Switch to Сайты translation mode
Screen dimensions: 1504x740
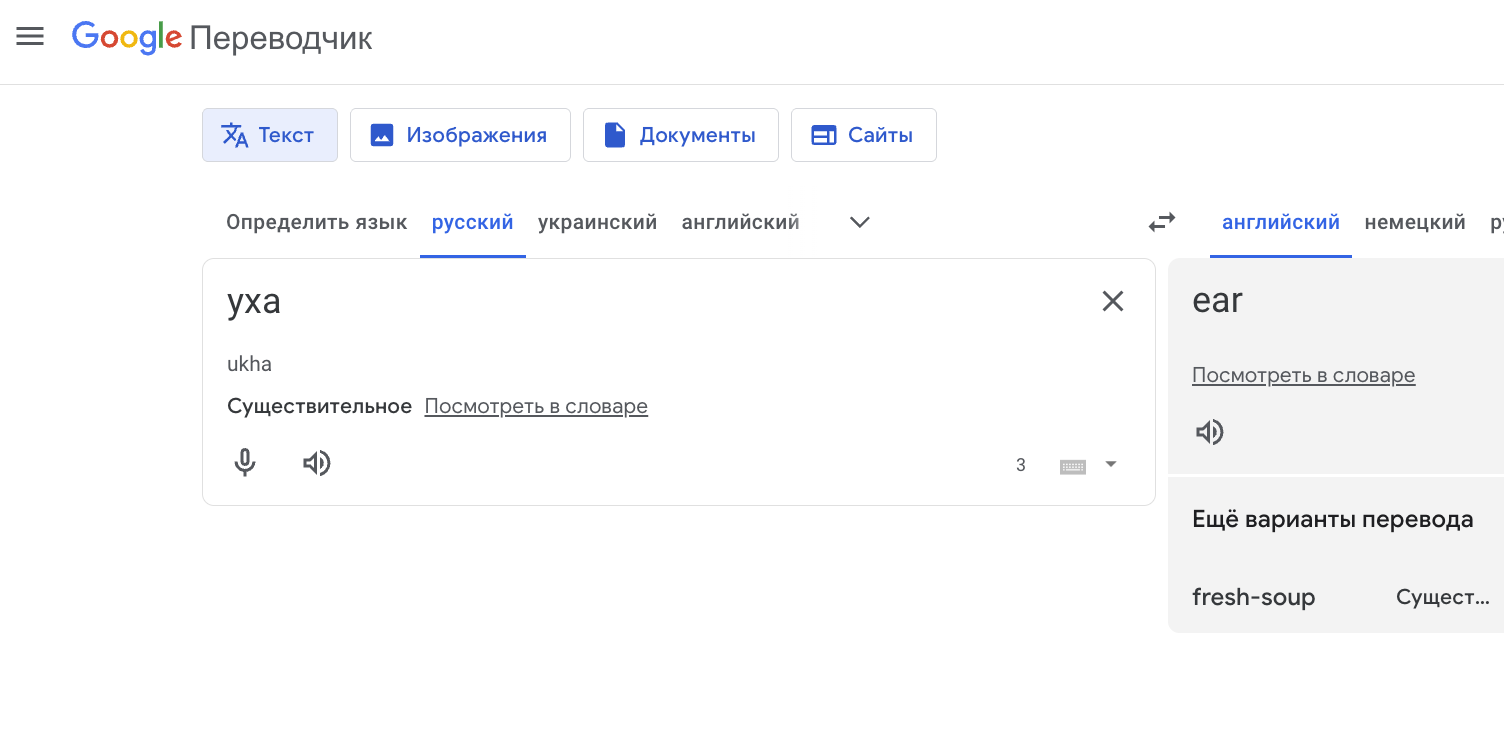coord(863,135)
